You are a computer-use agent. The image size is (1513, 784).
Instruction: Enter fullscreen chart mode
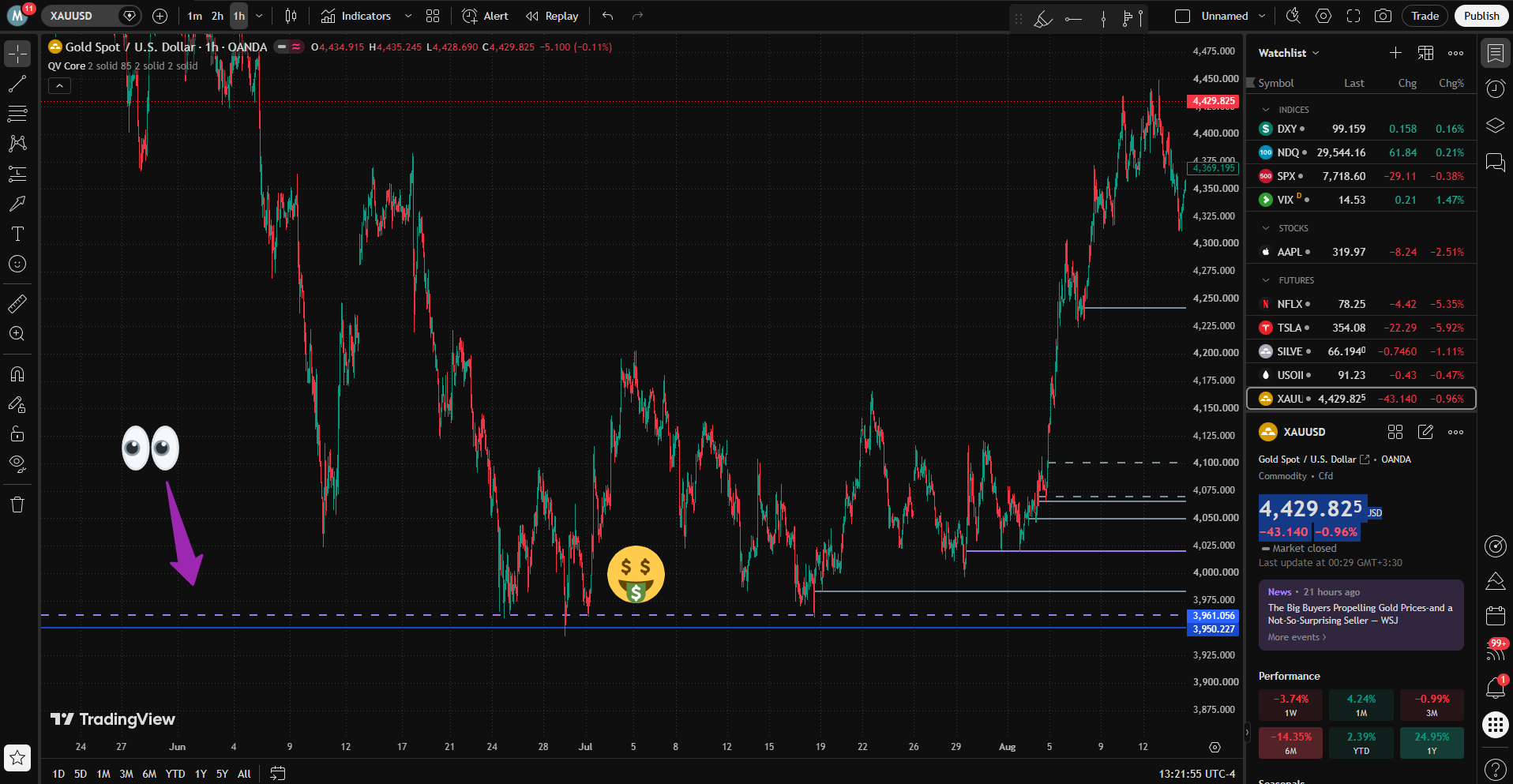(x=1353, y=16)
